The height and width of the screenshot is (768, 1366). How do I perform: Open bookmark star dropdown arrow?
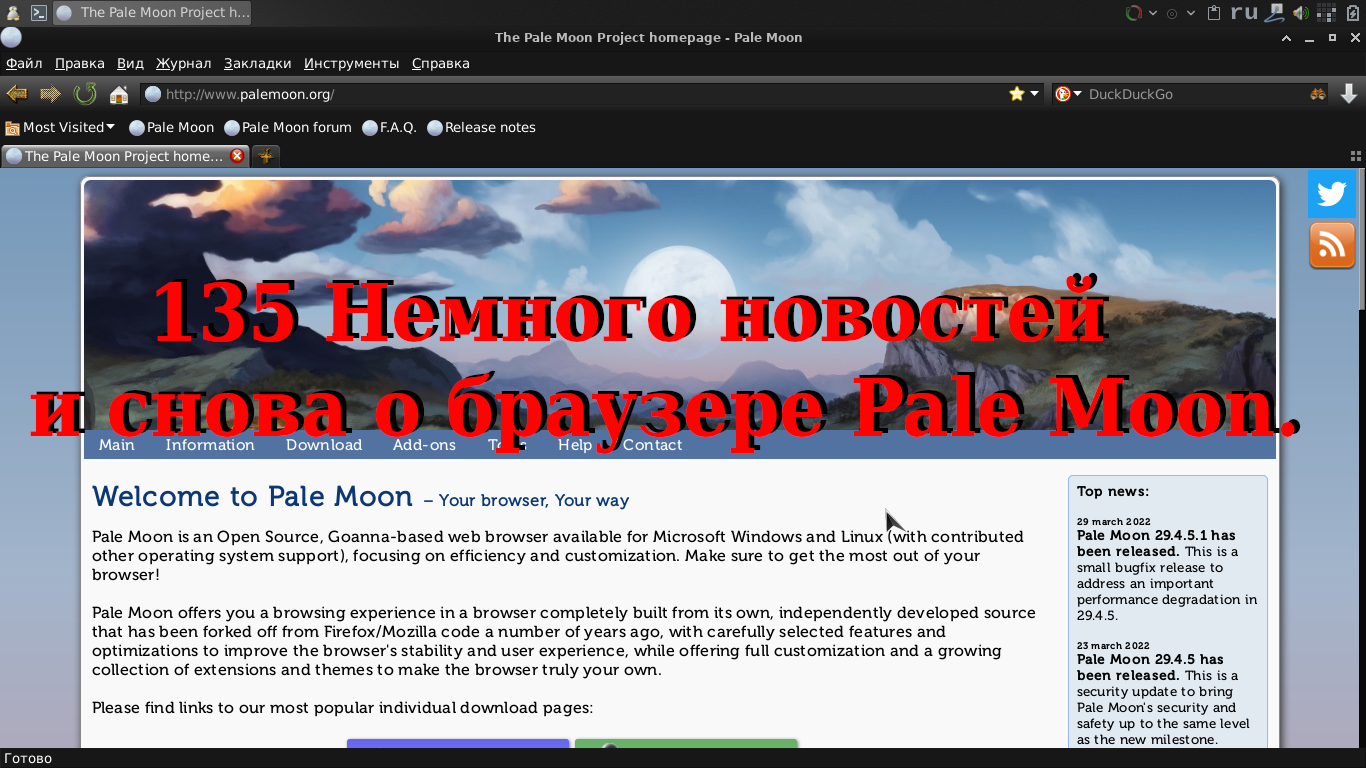tap(1034, 94)
